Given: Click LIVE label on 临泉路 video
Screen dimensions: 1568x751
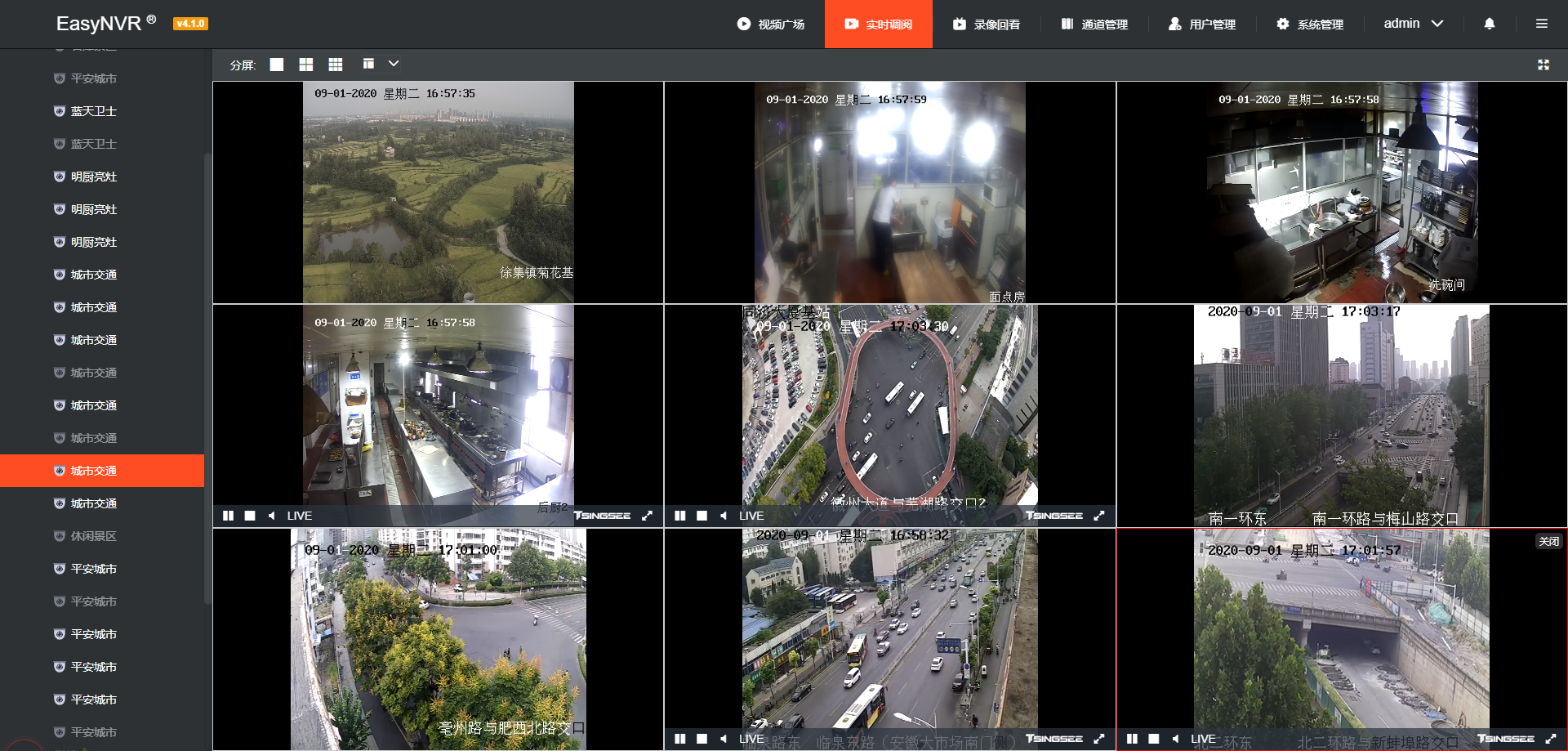Looking at the screenshot, I should point(751,739).
